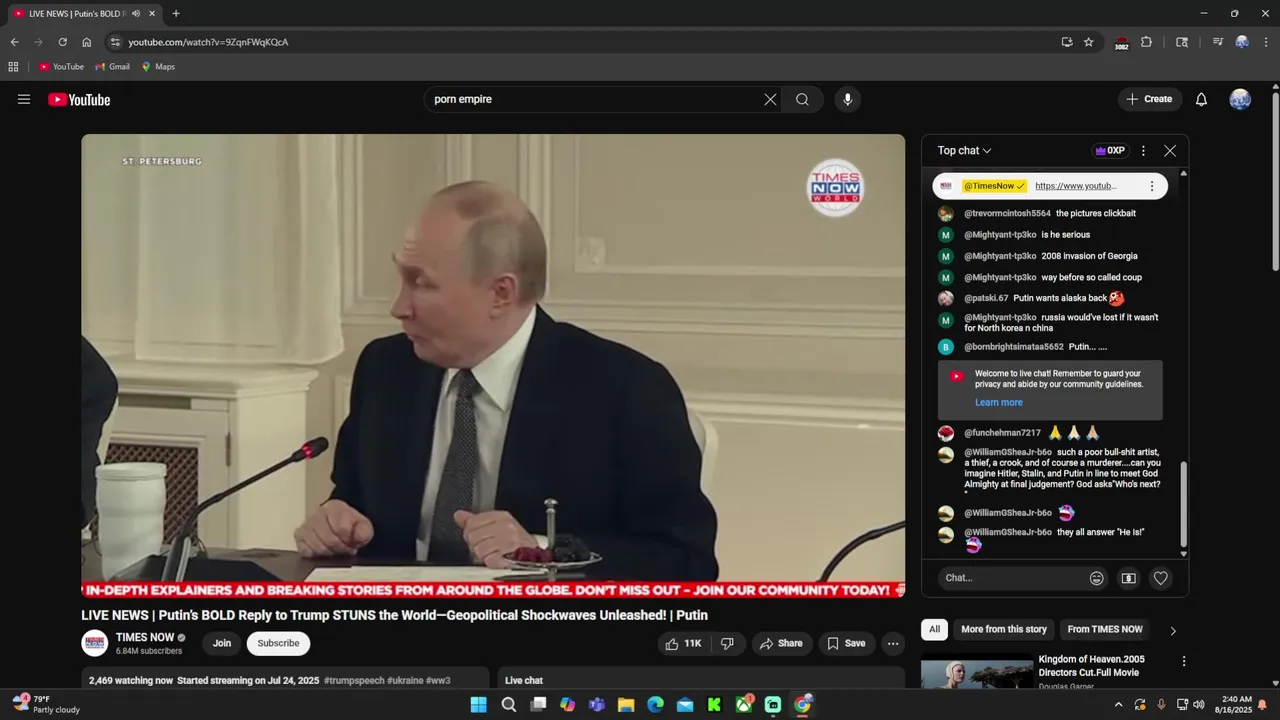1280x720 pixels.
Task: Go to YouTube home via logo
Action: point(79,99)
